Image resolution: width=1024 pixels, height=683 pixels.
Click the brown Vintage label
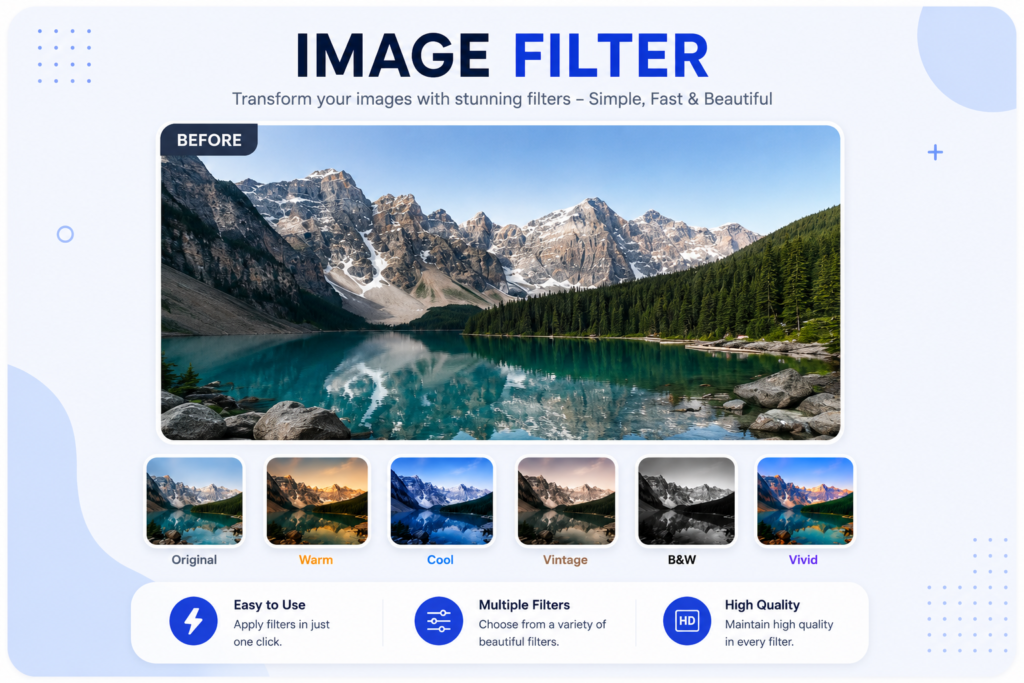566,560
